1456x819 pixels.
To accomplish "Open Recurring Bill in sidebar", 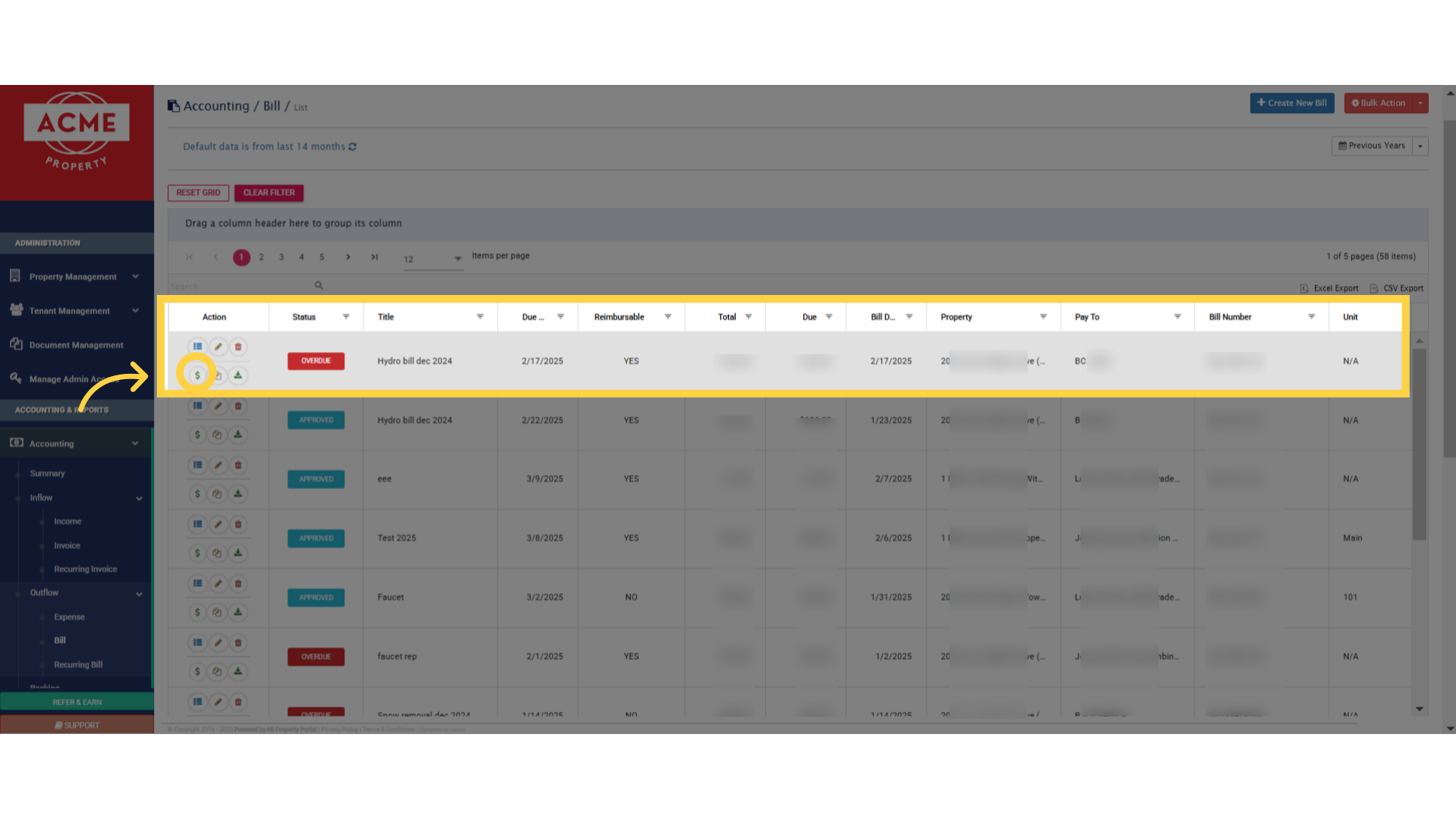I will point(78,665).
